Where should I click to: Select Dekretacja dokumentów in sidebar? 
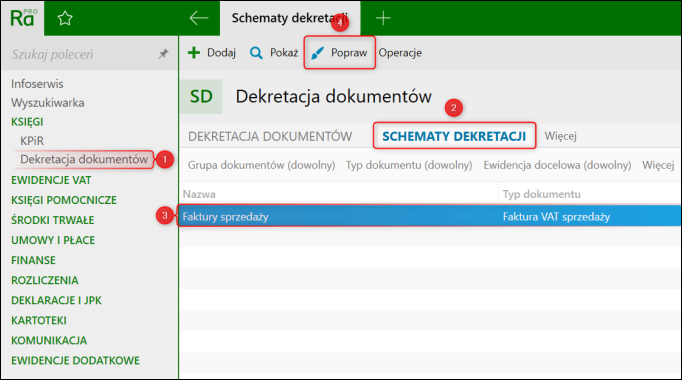point(84,159)
